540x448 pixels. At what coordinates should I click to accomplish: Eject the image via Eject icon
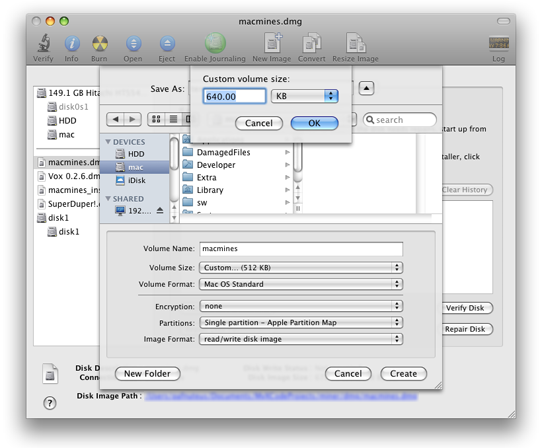click(167, 44)
